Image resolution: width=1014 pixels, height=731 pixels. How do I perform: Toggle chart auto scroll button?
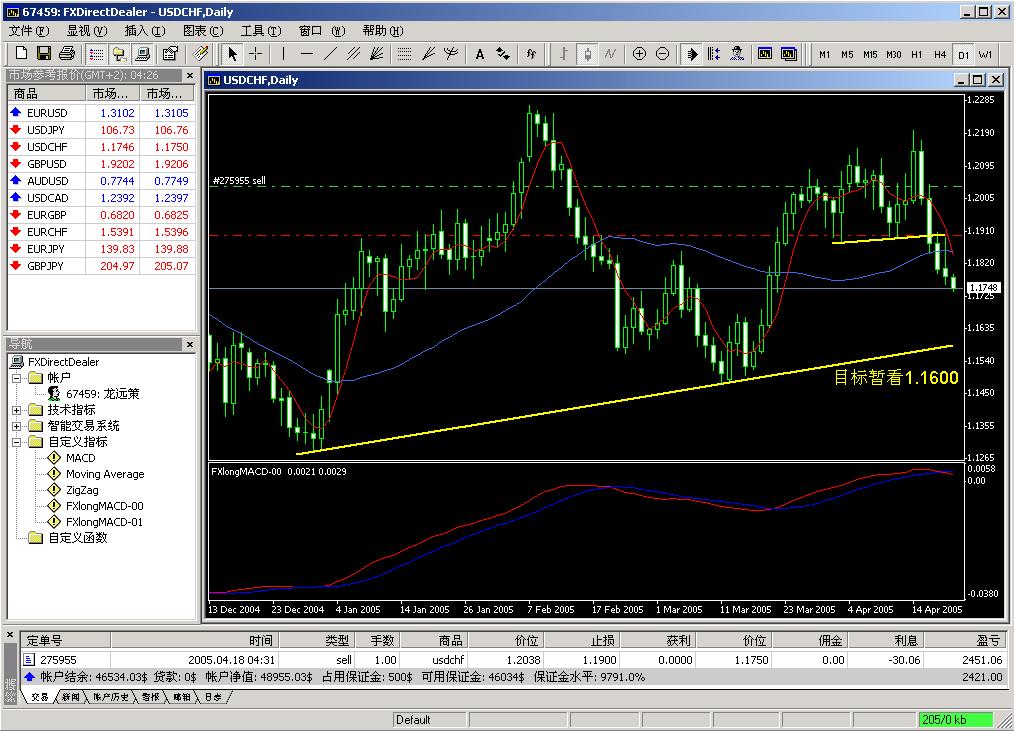coord(691,54)
